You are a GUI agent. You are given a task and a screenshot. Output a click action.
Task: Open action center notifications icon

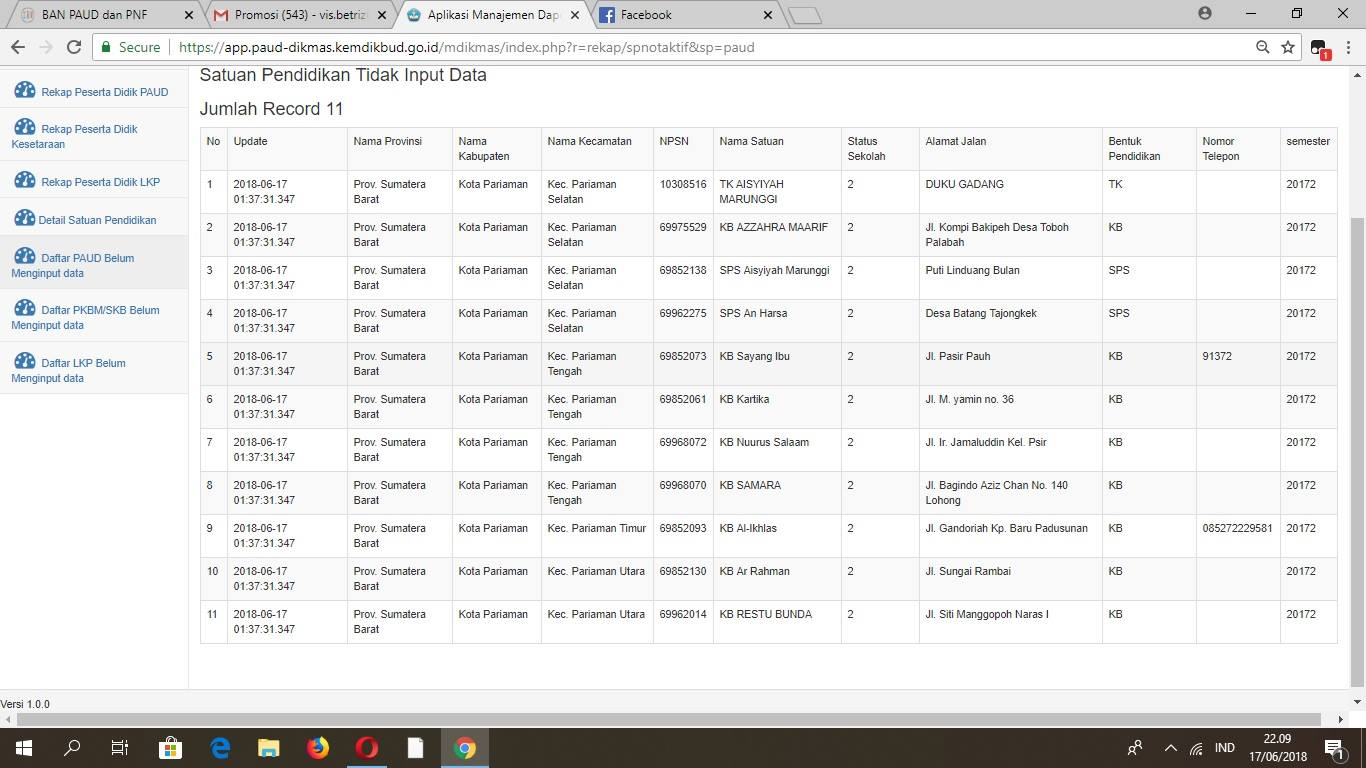[x=1334, y=748]
